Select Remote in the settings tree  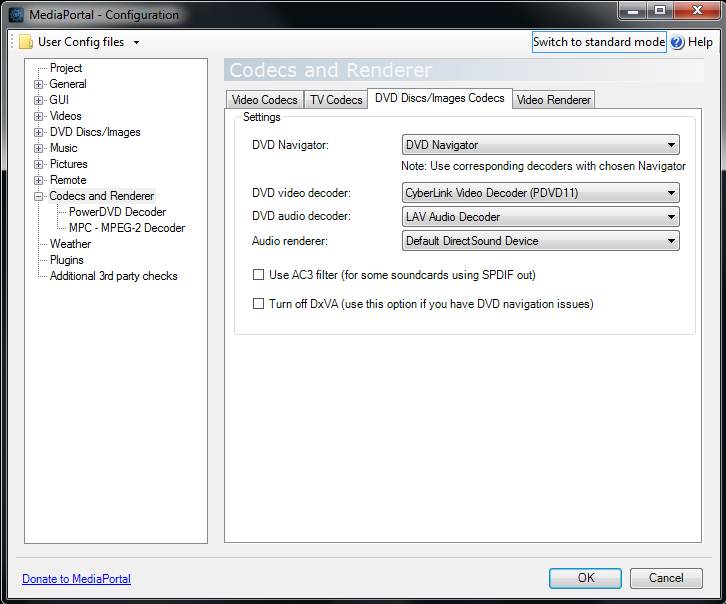[68, 180]
